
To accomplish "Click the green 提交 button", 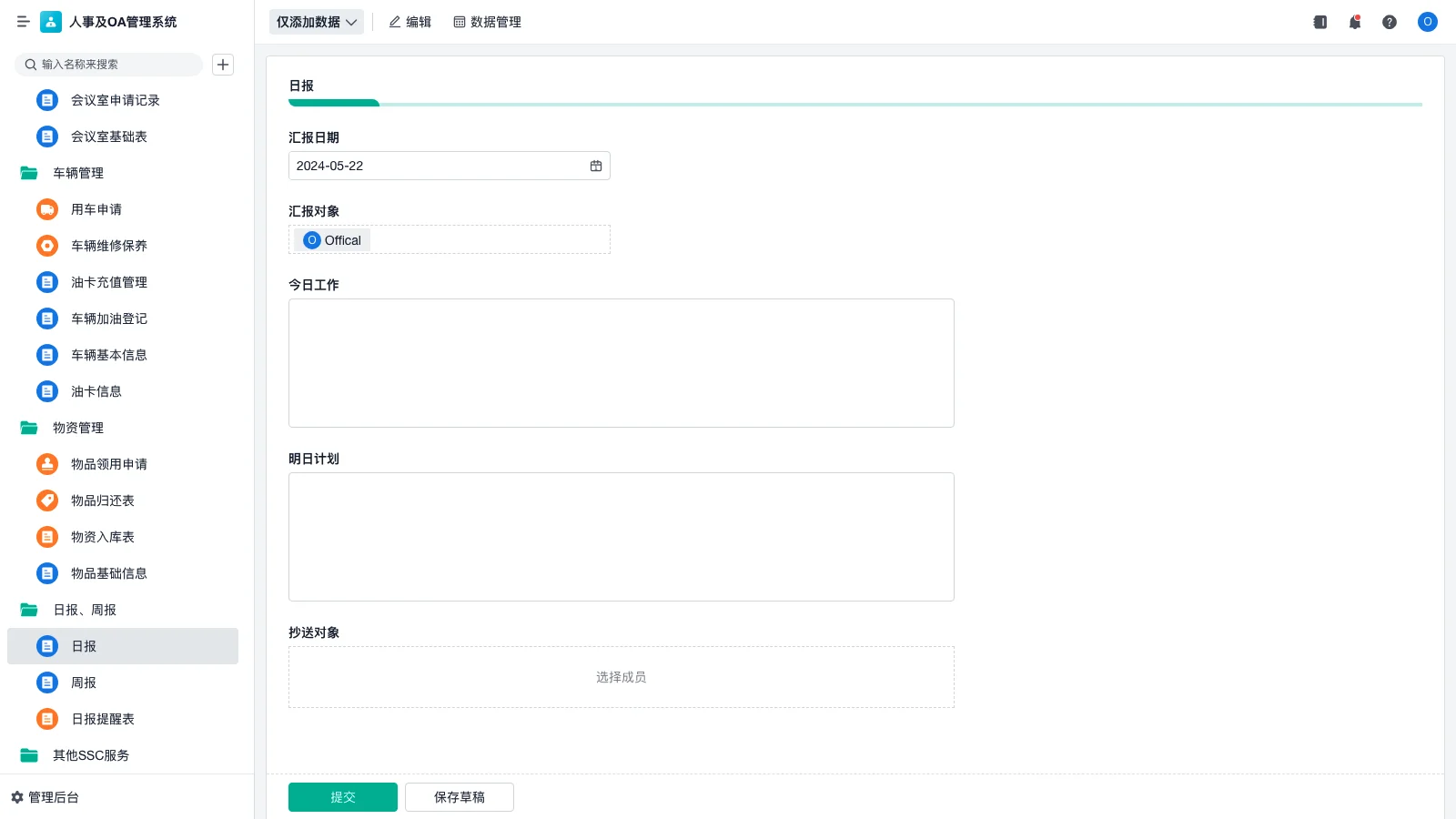I will [343, 797].
